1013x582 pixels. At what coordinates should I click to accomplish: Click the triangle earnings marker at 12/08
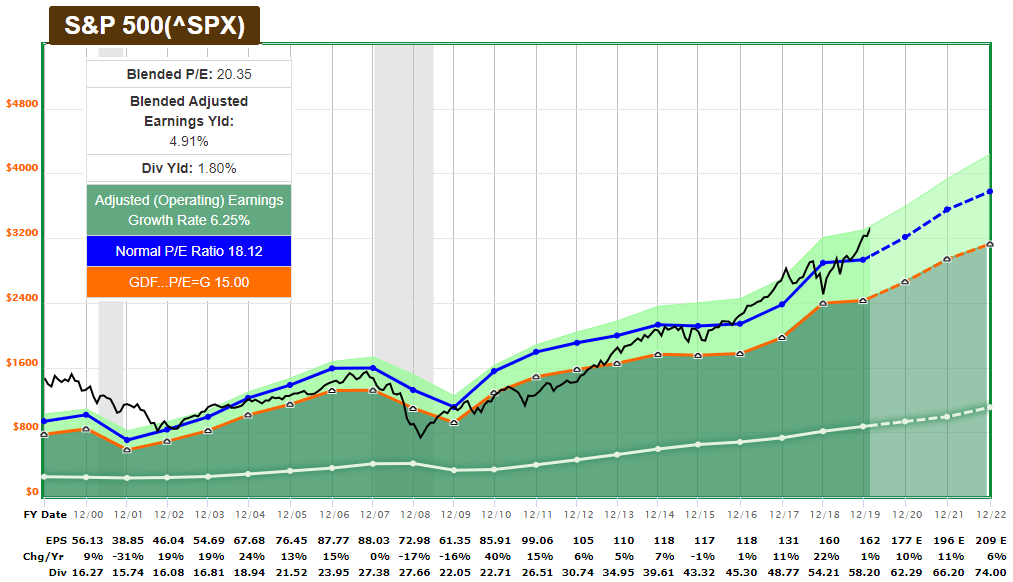[x=411, y=410]
